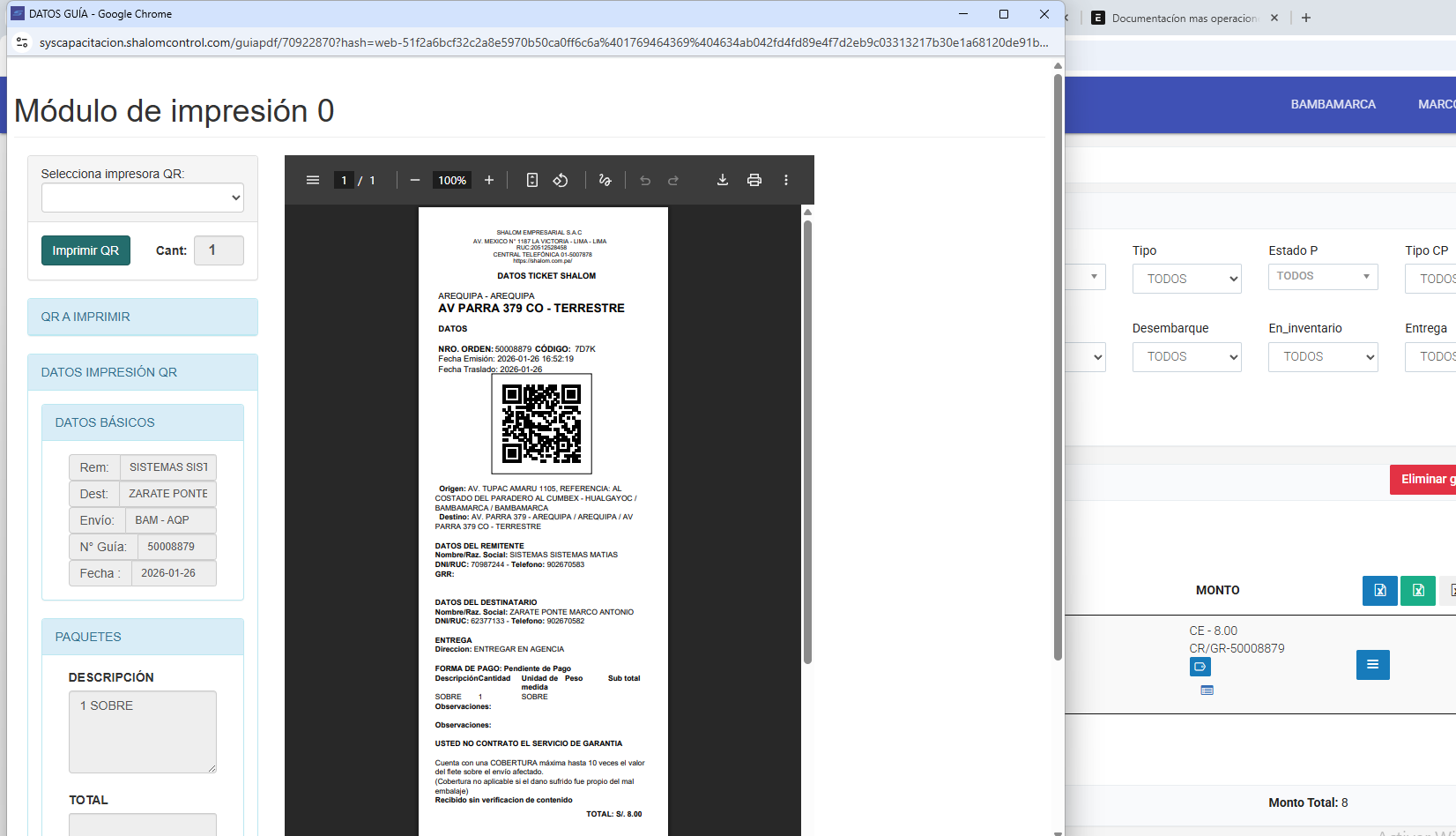Screen dimensions: 1456x836
Task: Toggle fit to page in PDF viewer
Action: click(531, 180)
